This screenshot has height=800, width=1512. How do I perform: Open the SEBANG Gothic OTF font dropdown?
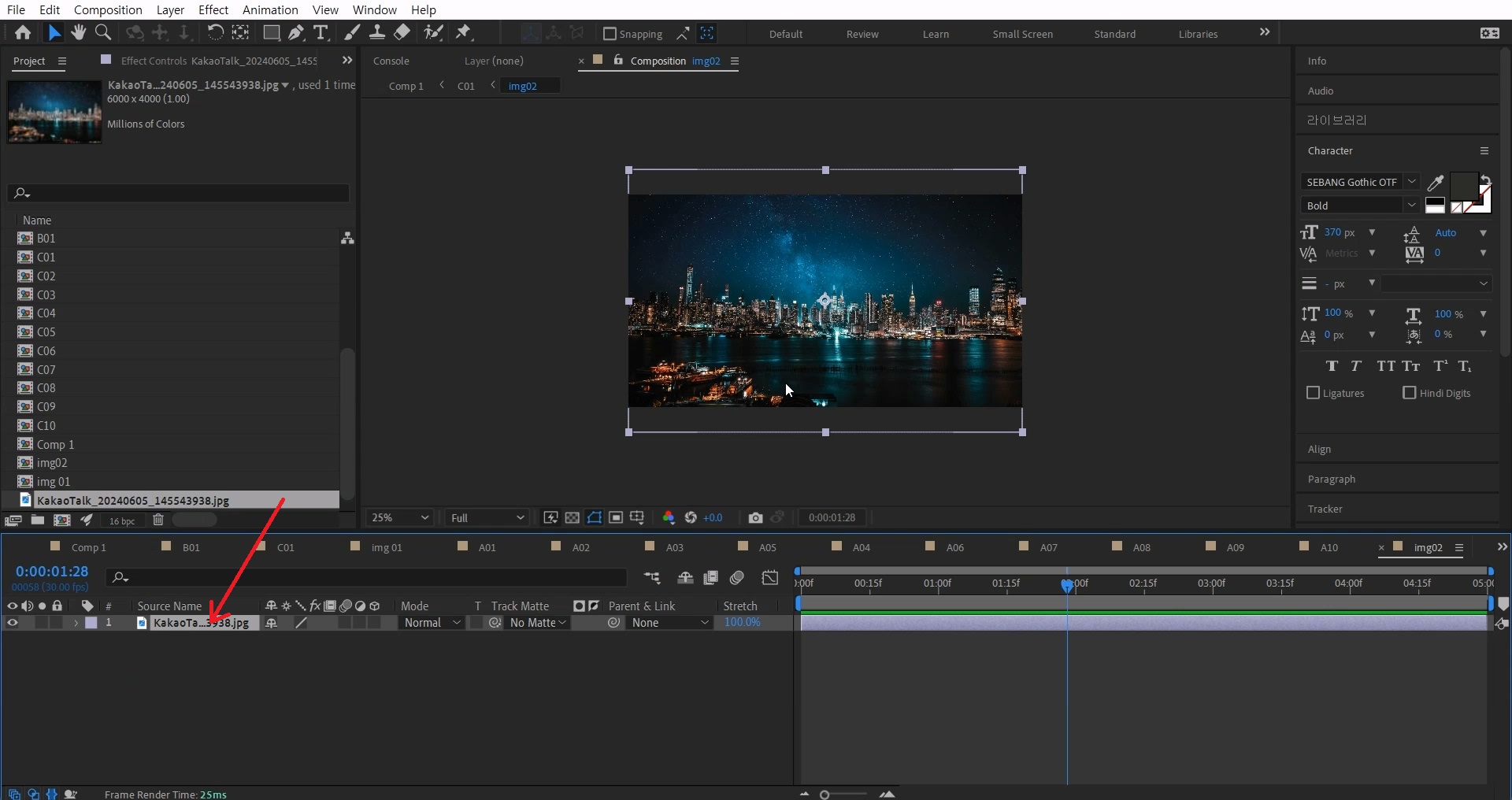coord(1359,182)
